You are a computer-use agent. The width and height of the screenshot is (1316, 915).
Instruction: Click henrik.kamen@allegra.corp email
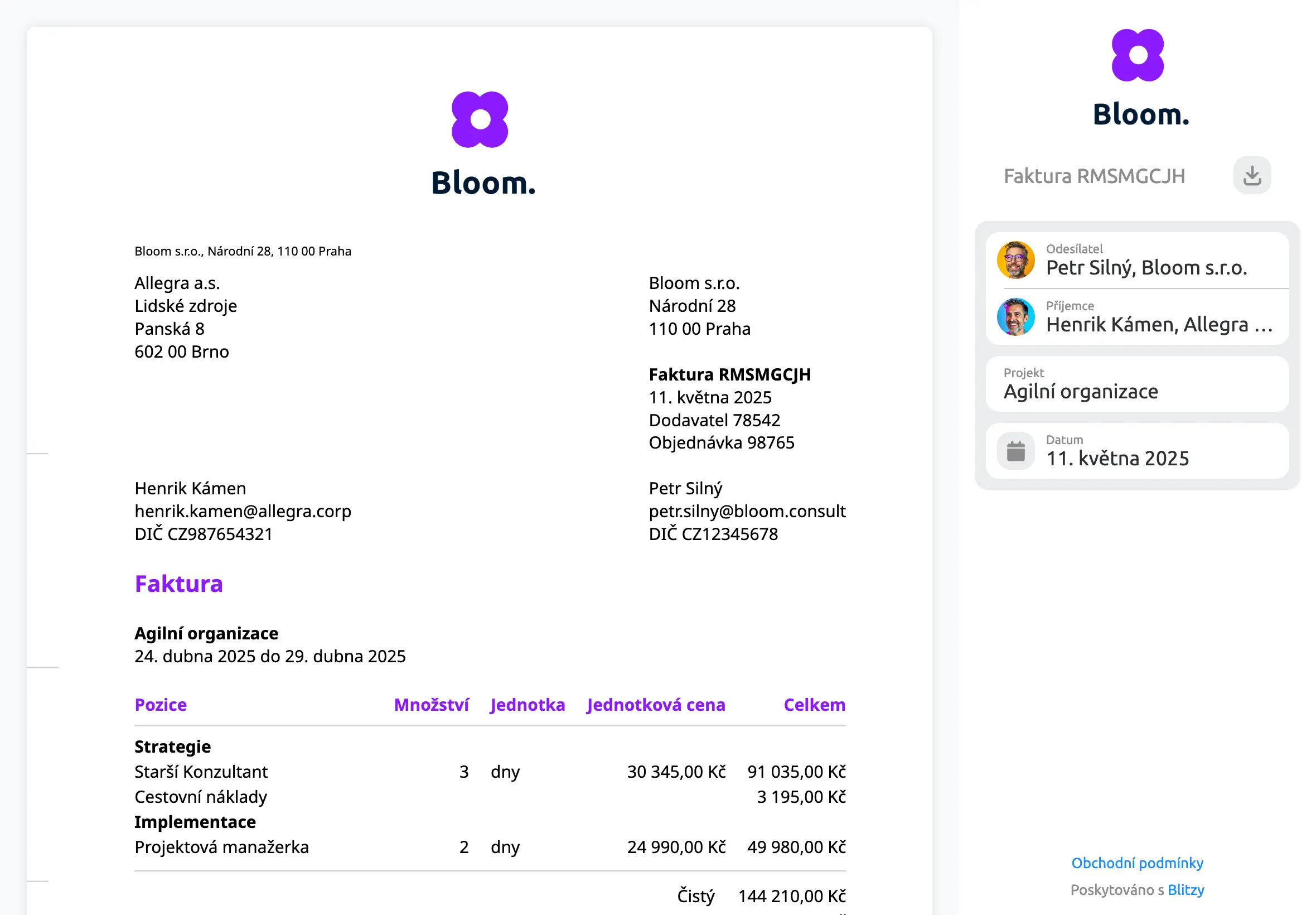[x=243, y=511]
